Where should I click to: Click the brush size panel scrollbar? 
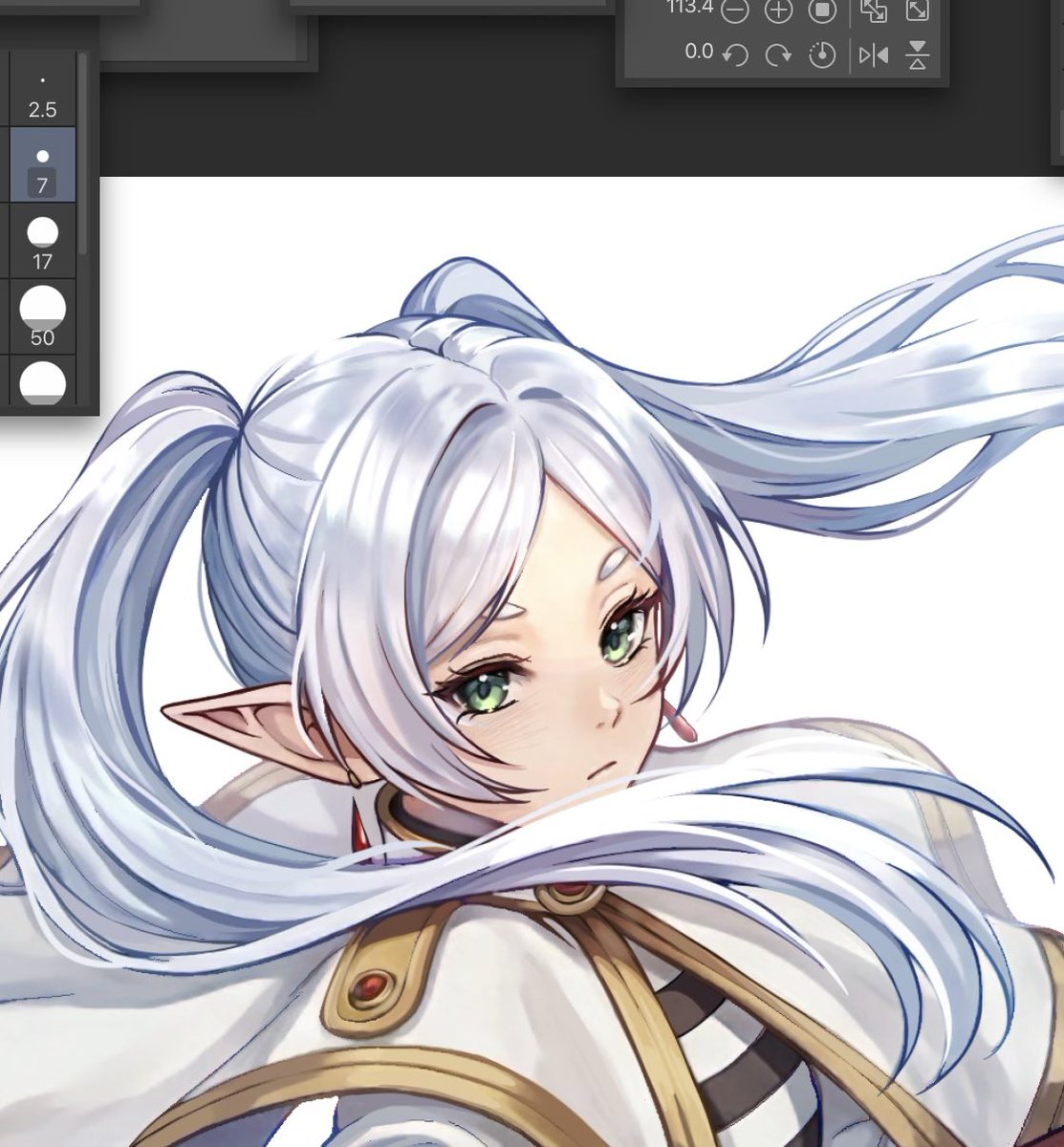(83, 153)
